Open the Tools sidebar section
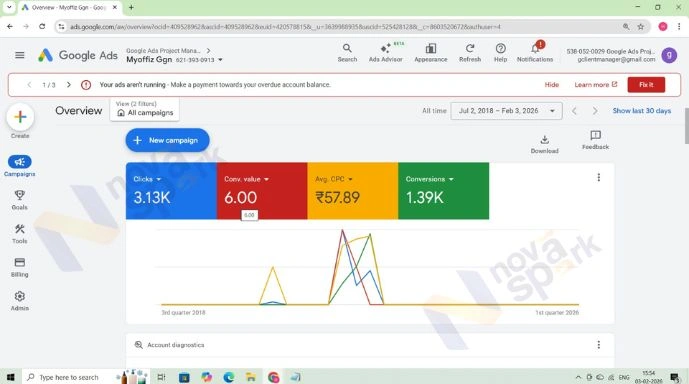The image size is (689, 384). click(x=19, y=234)
